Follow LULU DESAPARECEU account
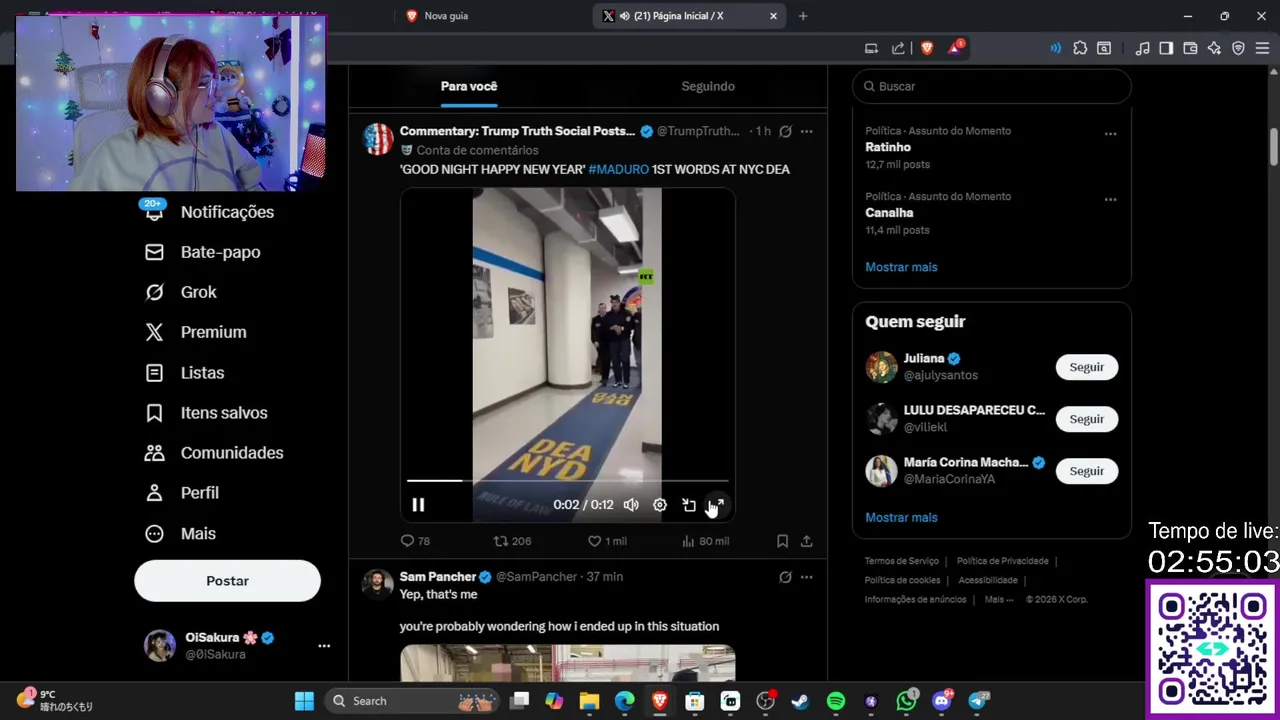 (1087, 419)
